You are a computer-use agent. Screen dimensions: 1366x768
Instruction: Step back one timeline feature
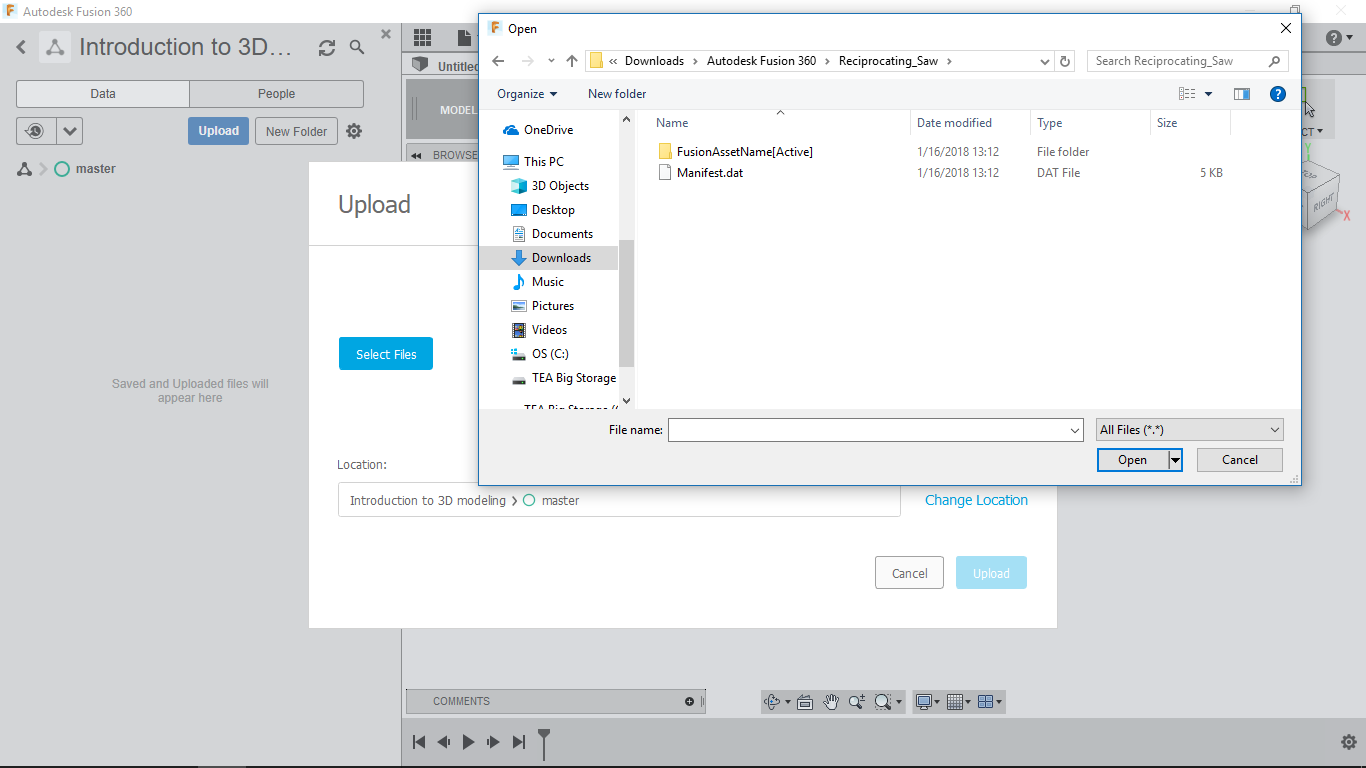443,742
